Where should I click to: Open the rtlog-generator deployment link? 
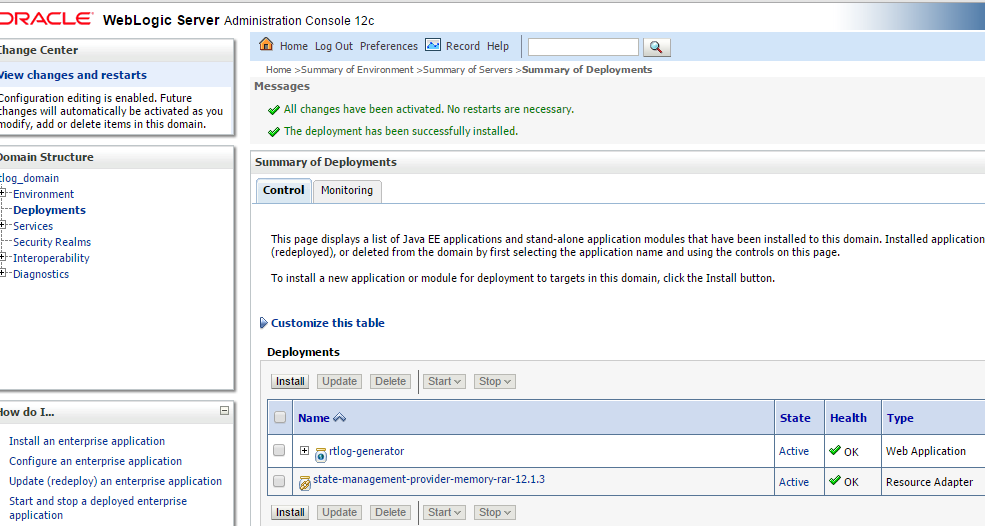click(x=366, y=451)
